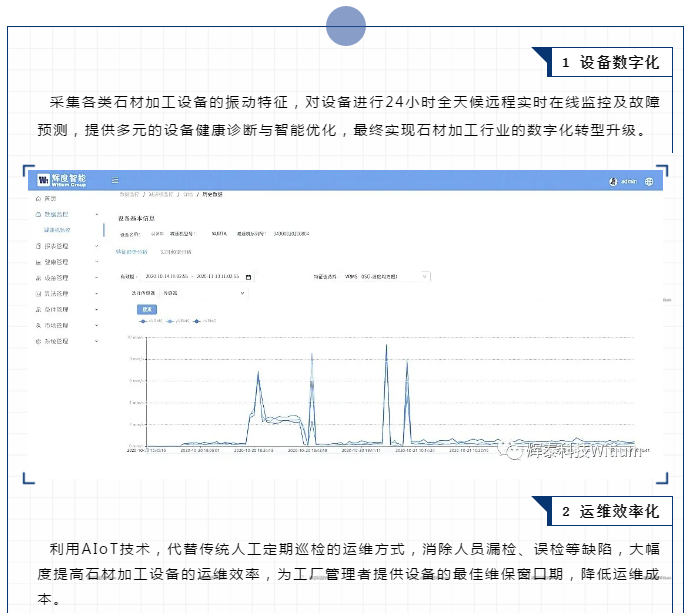Screen dimensions: 690x613
Task: Click the first breadcrumb link
Action: tap(129, 192)
